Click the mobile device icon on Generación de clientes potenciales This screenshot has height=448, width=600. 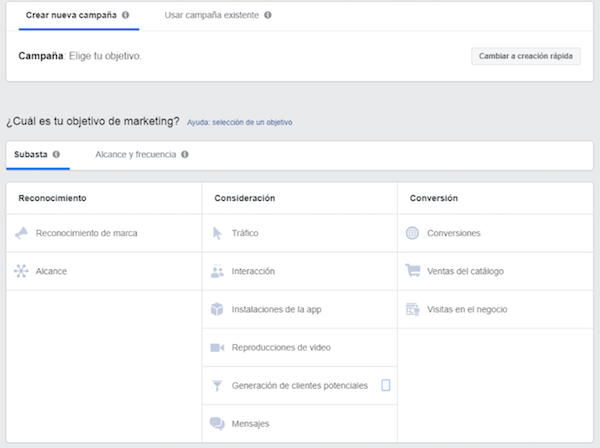[x=386, y=385]
